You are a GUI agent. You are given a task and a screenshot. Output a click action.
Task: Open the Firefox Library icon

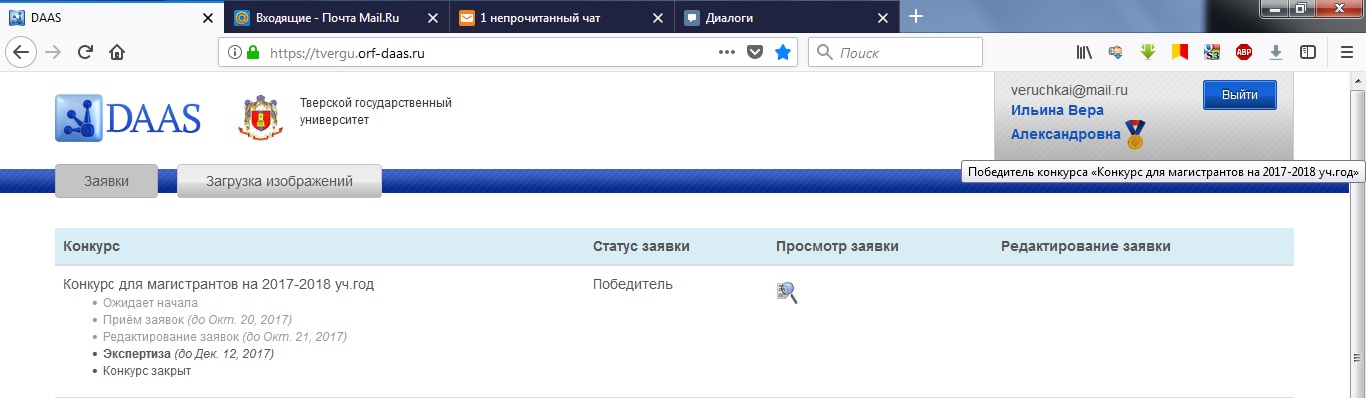(1084, 53)
